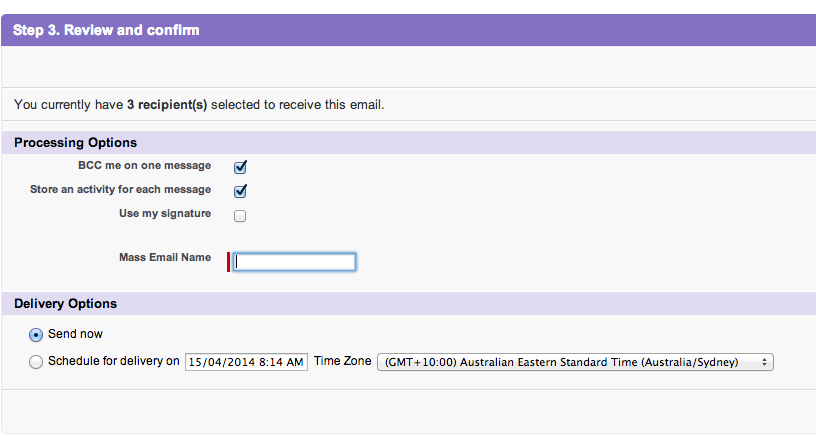The width and height of the screenshot is (816, 436).
Task: Click the 'Schedule for delivery on' label text
Action: point(114,362)
